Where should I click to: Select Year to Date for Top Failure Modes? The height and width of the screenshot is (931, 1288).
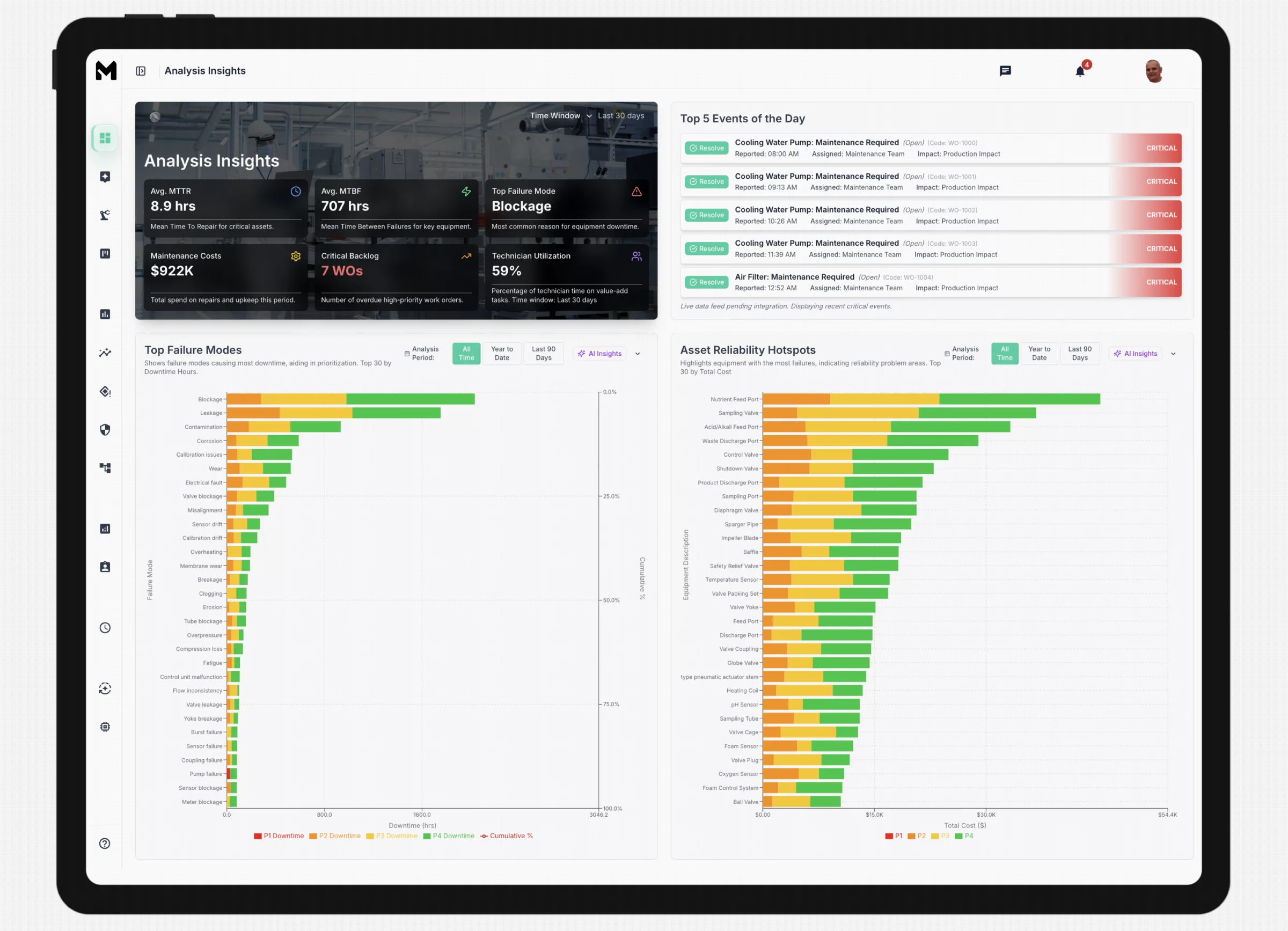501,353
